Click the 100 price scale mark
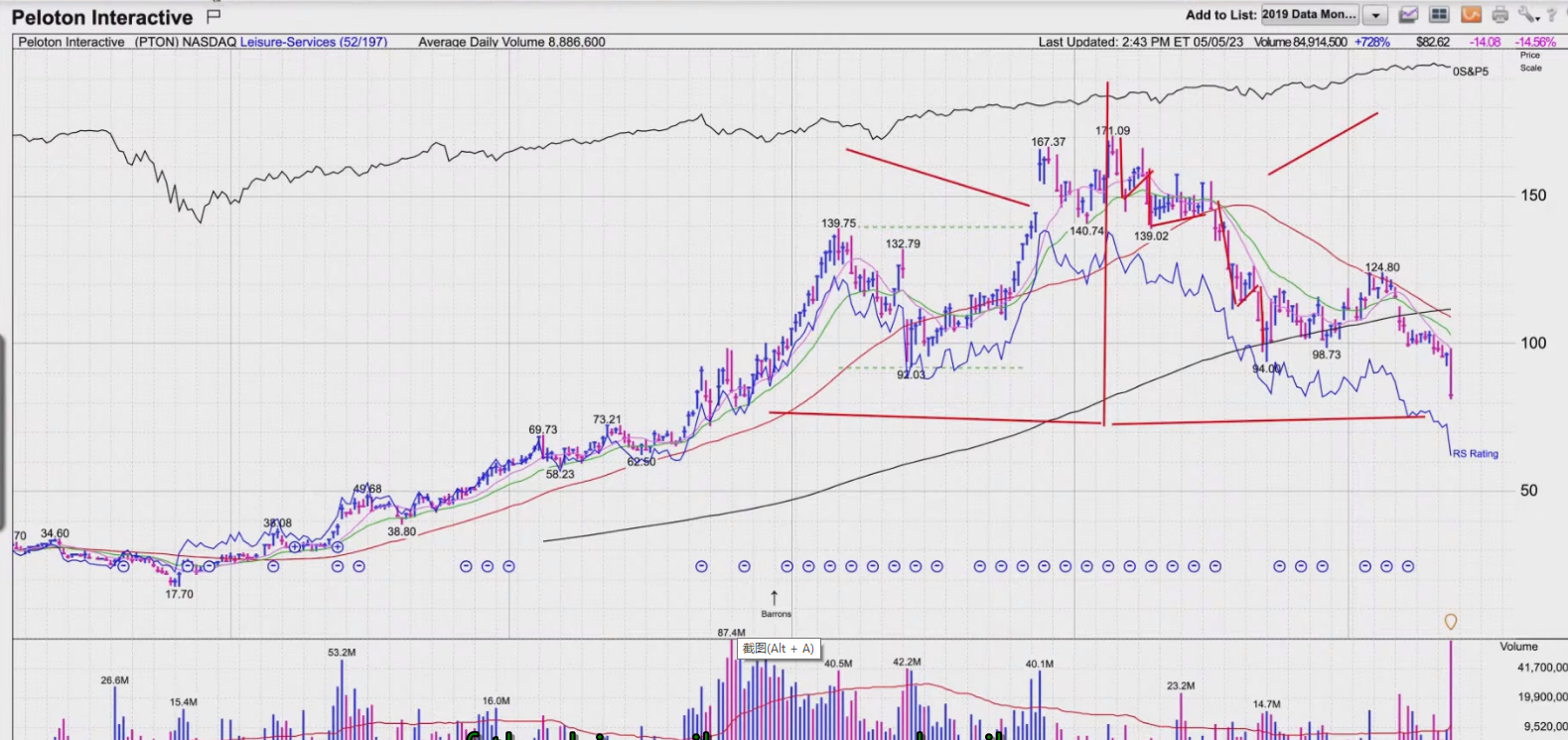The height and width of the screenshot is (740, 1568). 1533,343
